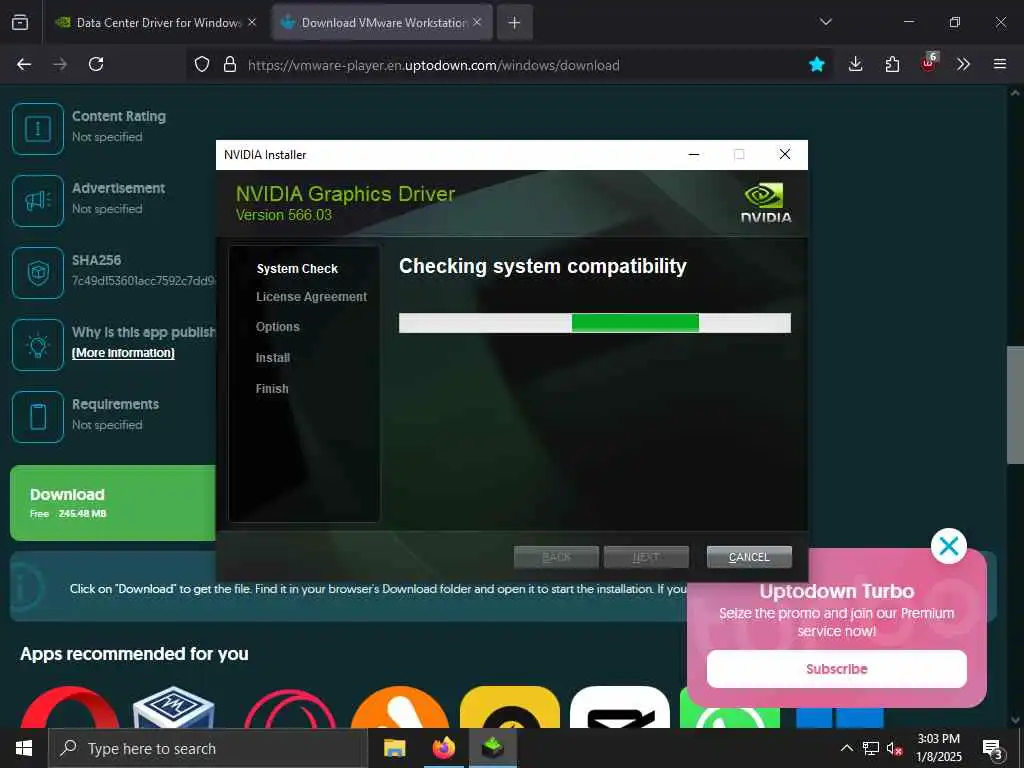The width and height of the screenshot is (1024, 768).
Task: Close the Download VMware Workstation tab
Action: 477,22
